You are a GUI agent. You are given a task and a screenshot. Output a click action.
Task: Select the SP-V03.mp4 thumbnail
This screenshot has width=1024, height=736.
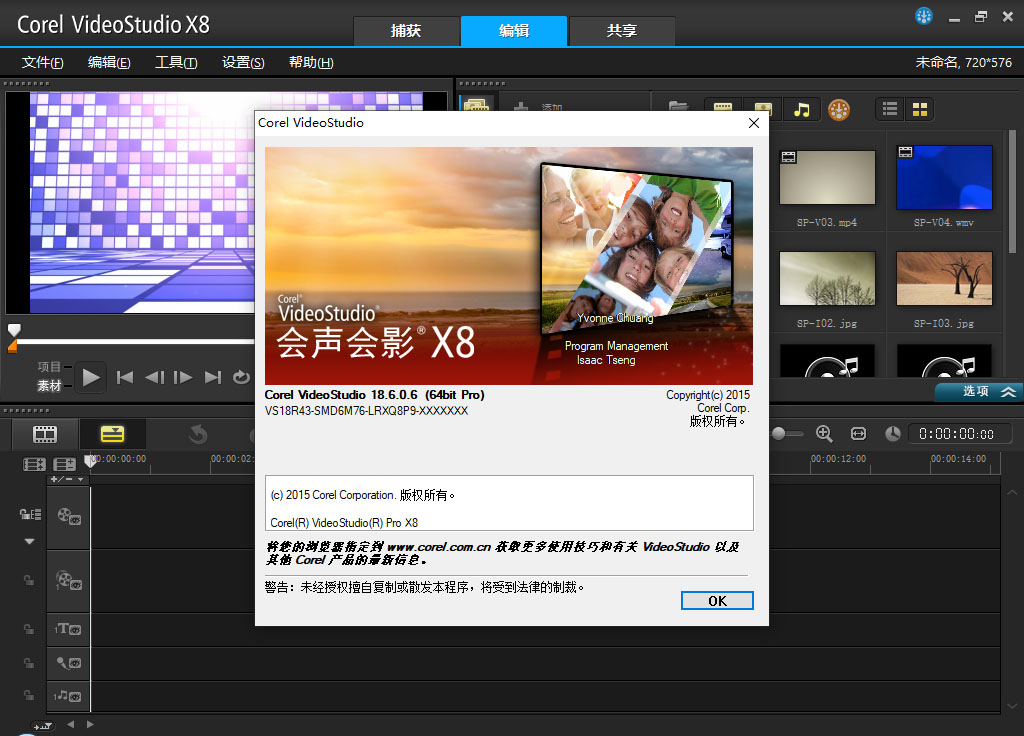[827, 178]
